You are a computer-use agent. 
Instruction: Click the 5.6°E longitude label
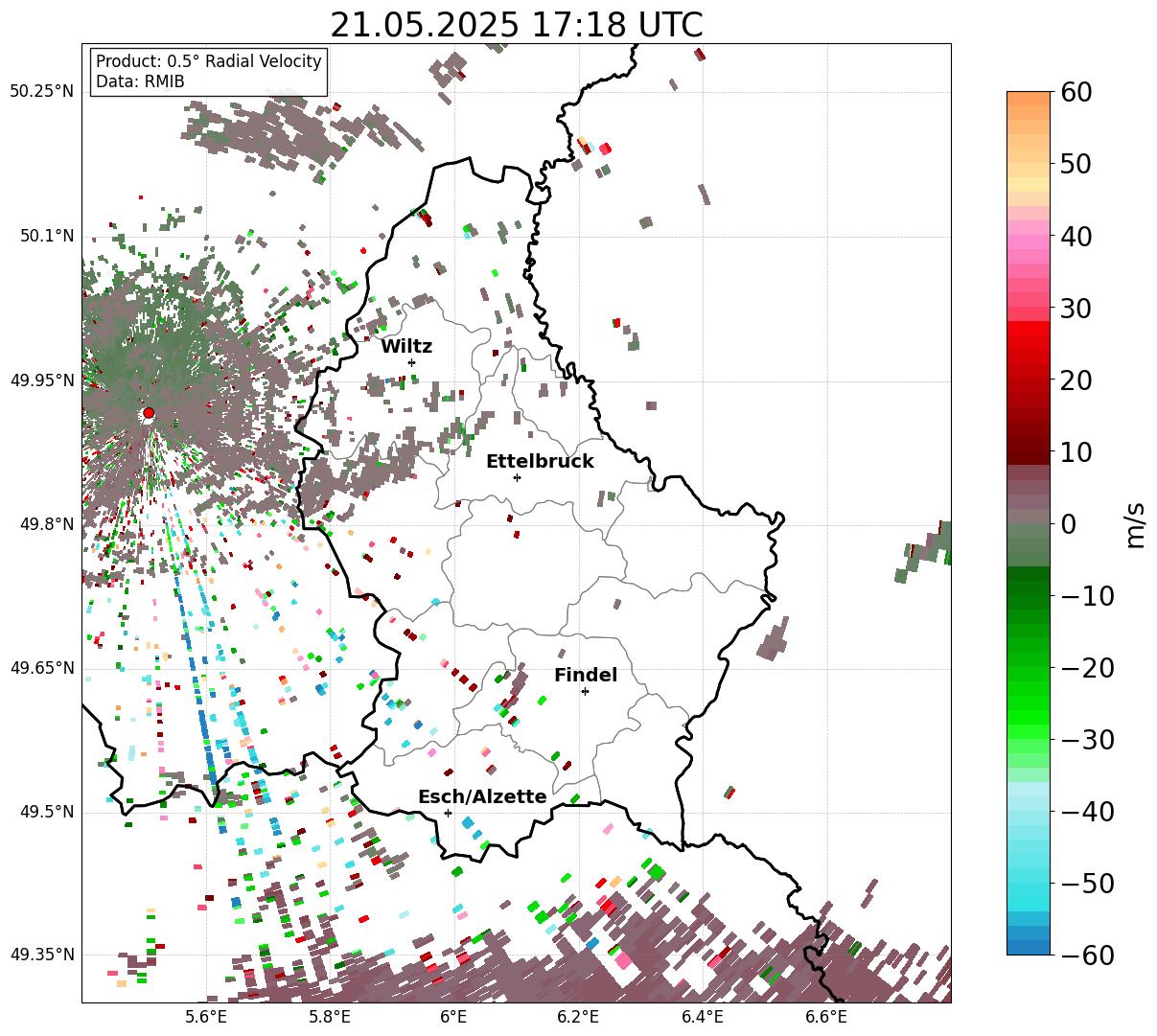point(207,1017)
